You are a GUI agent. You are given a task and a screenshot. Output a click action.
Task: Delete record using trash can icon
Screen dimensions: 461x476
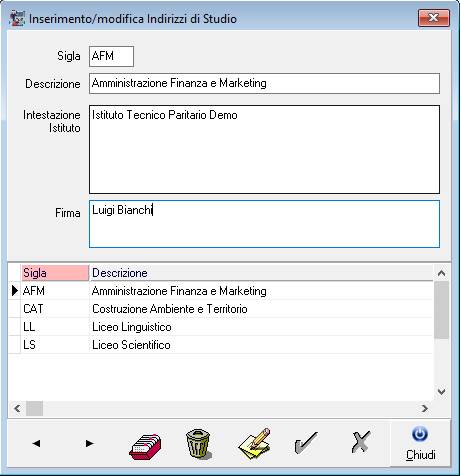click(198, 444)
